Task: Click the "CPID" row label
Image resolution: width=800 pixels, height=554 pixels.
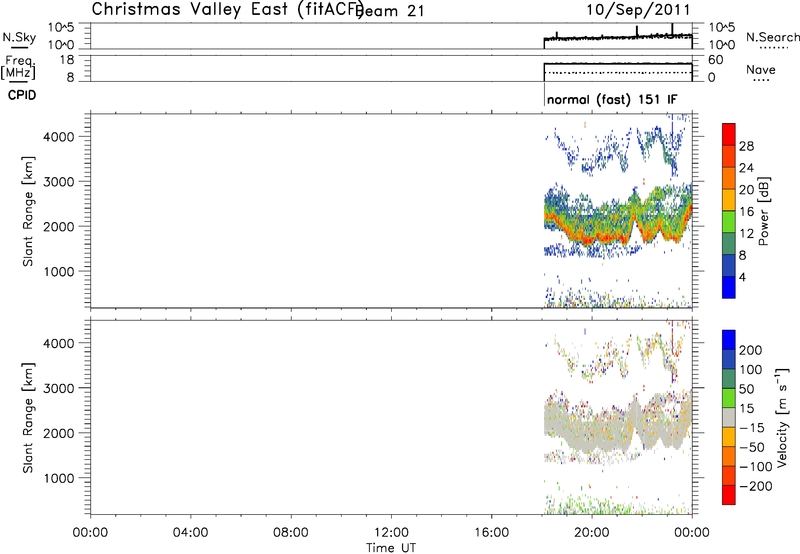Action: tap(22, 95)
